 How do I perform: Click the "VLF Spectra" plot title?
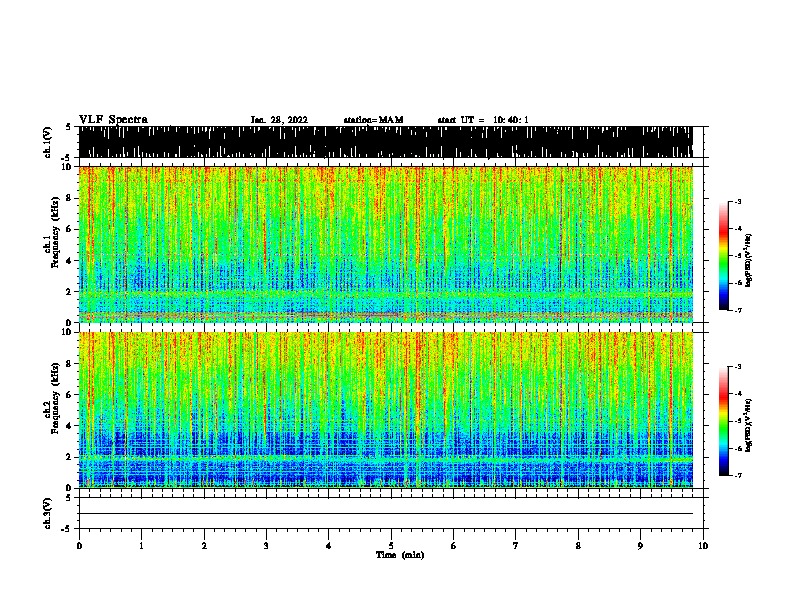pos(113,120)
